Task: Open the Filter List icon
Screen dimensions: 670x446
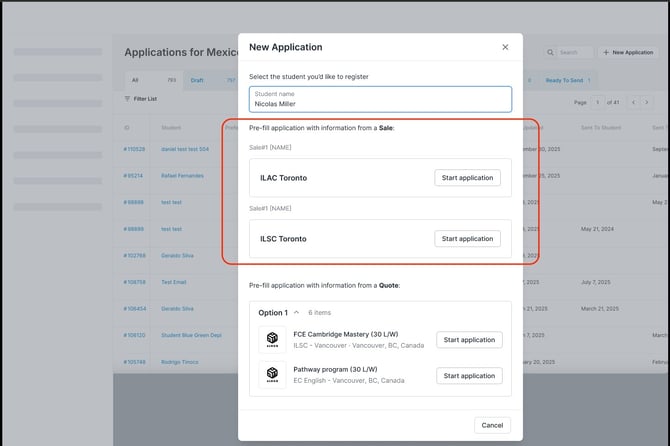Action: click(x=127, y=99)
